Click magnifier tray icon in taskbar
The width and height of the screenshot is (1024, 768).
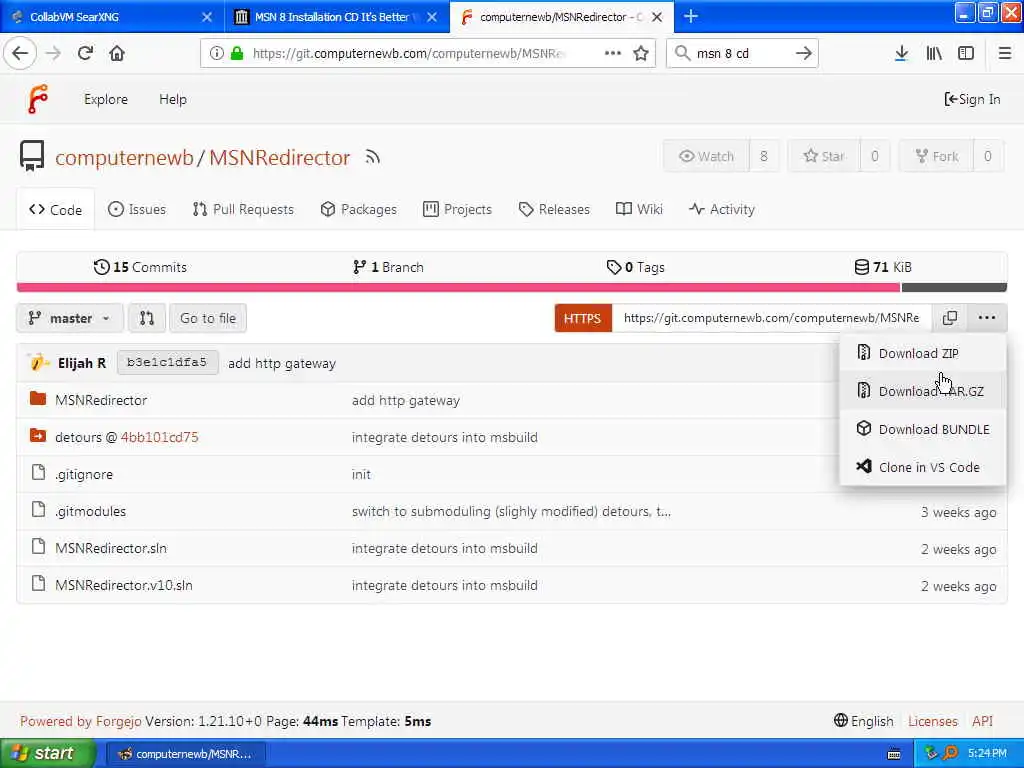950,753
